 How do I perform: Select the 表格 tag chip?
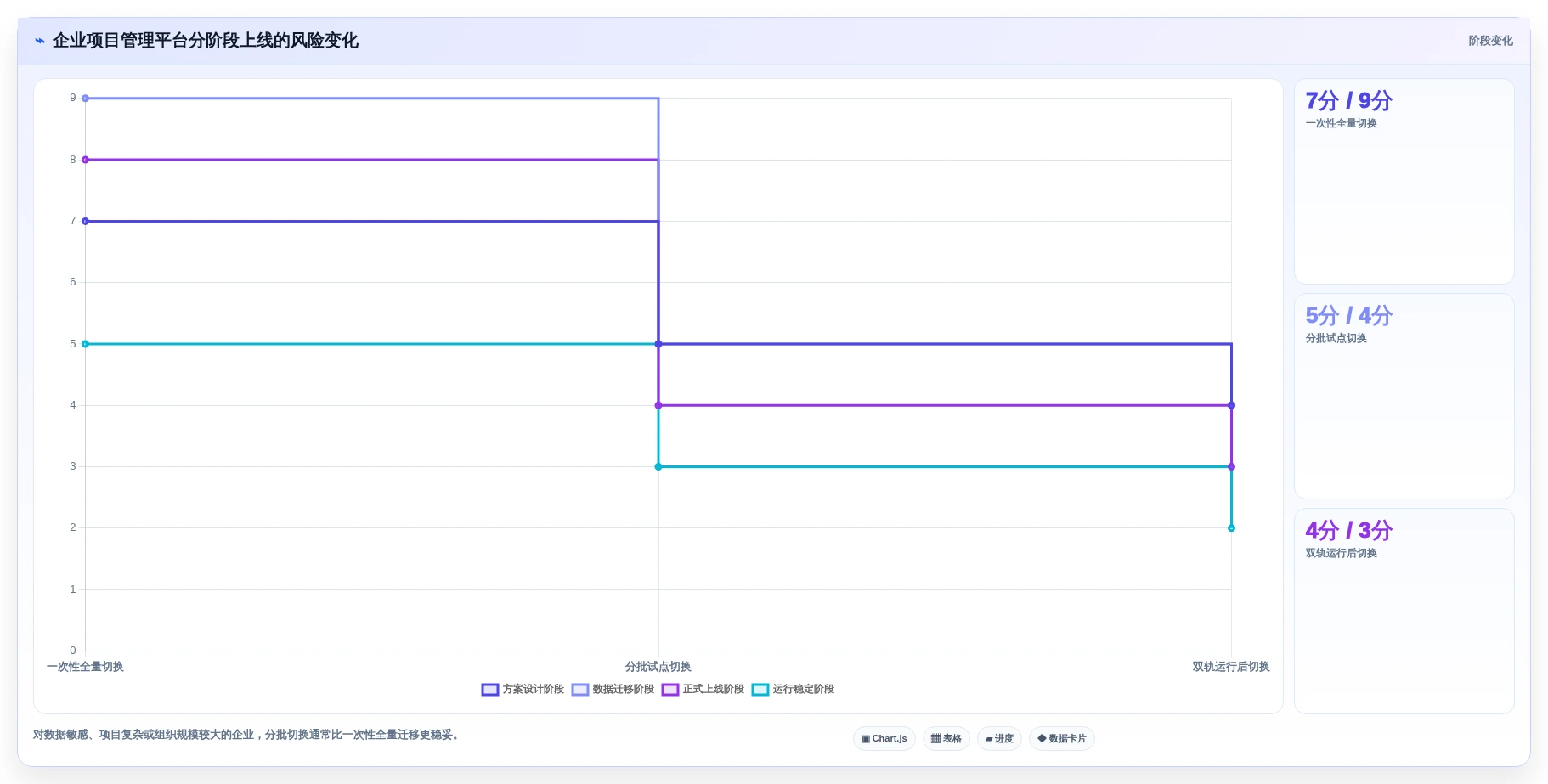point(946,738)
